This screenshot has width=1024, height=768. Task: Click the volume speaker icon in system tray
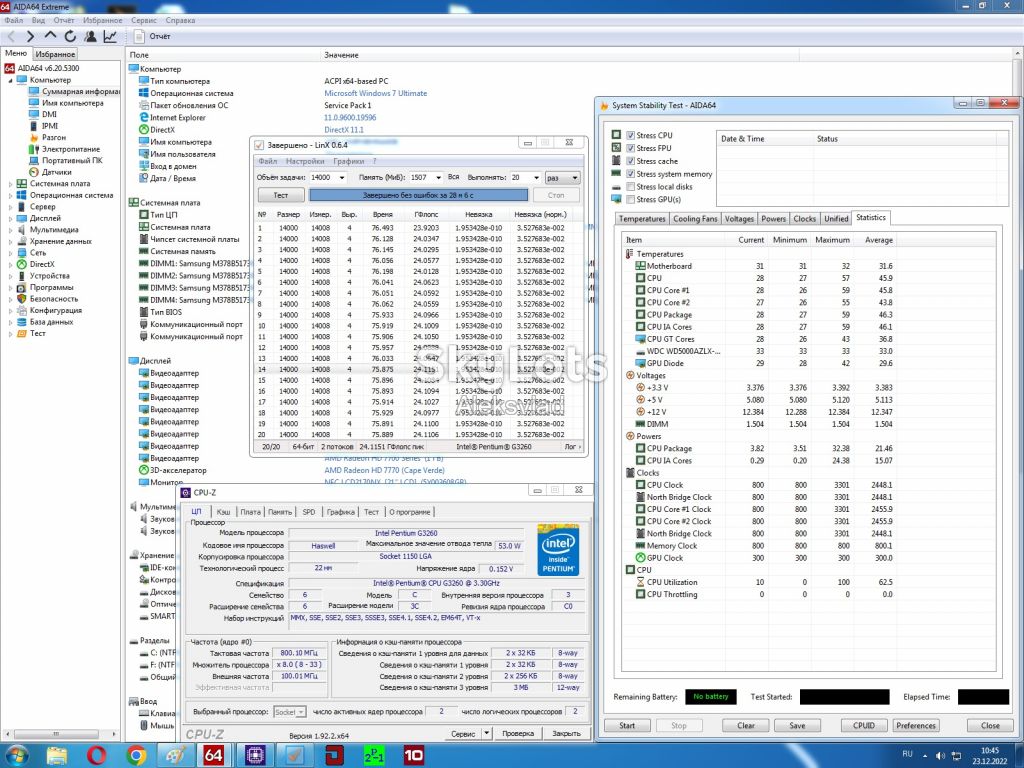point(940,756)
